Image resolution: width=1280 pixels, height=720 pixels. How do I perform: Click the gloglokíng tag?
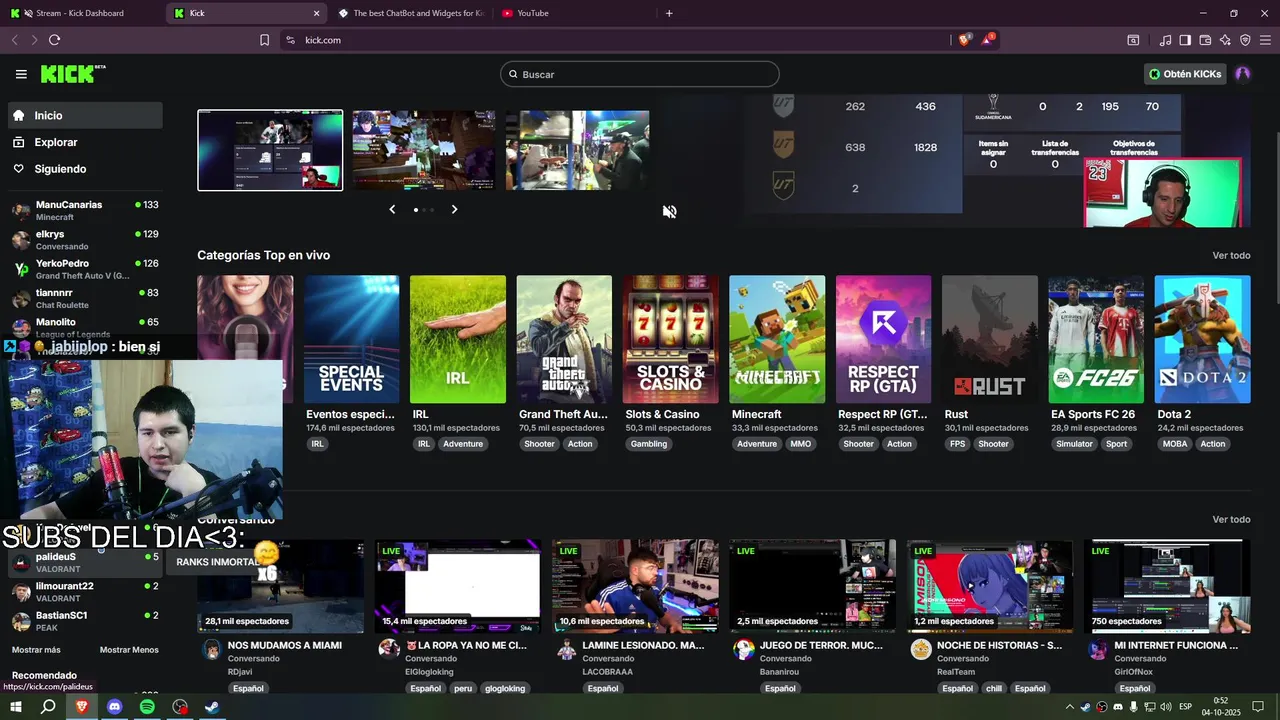click(x=504, y=689)
